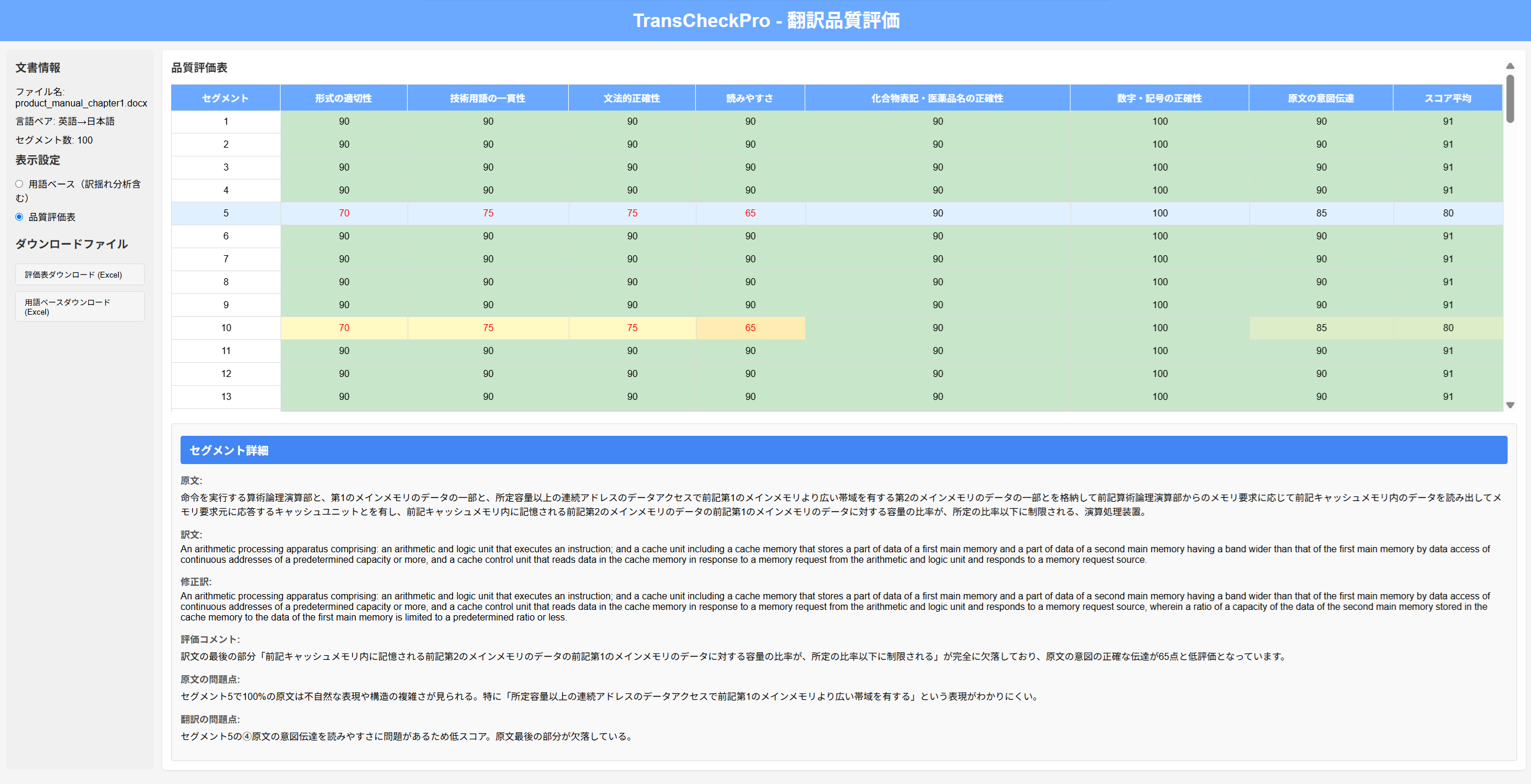Click the 化合物表記・医薬品名の正確性 column header
The image size is (1531, 784).
(938, 98)
